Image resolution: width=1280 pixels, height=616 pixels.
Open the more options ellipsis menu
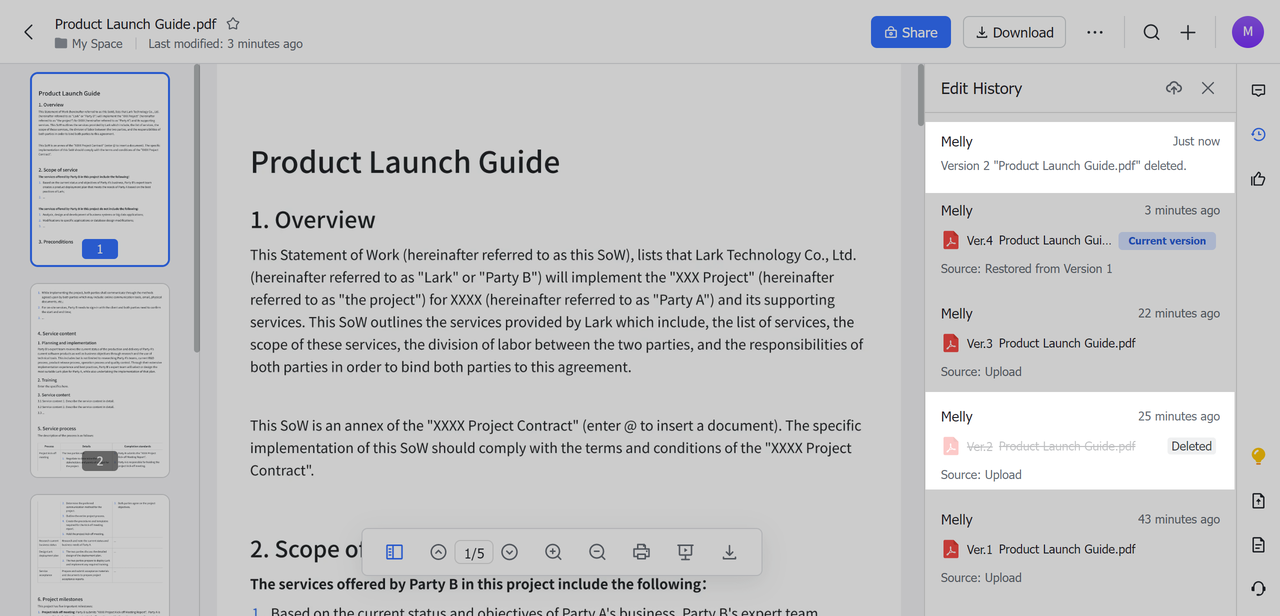(1094, 32)
